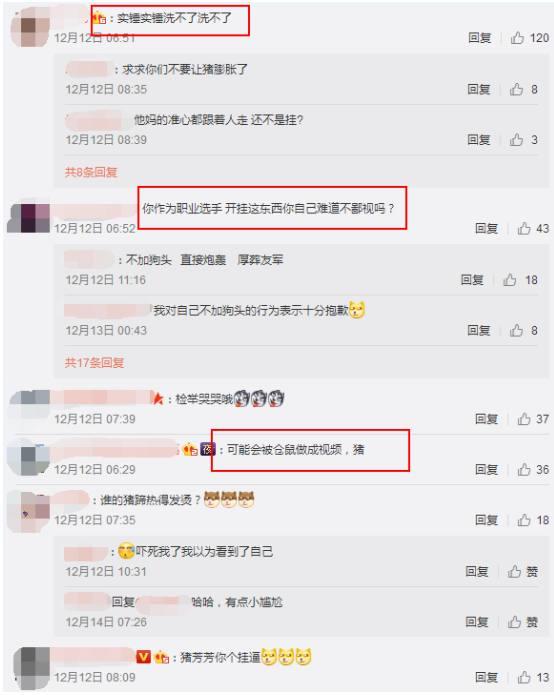Click 赞 on the 12月12日 10:31 reply
This screenshot has width=554, height=695.
[523, 572]
